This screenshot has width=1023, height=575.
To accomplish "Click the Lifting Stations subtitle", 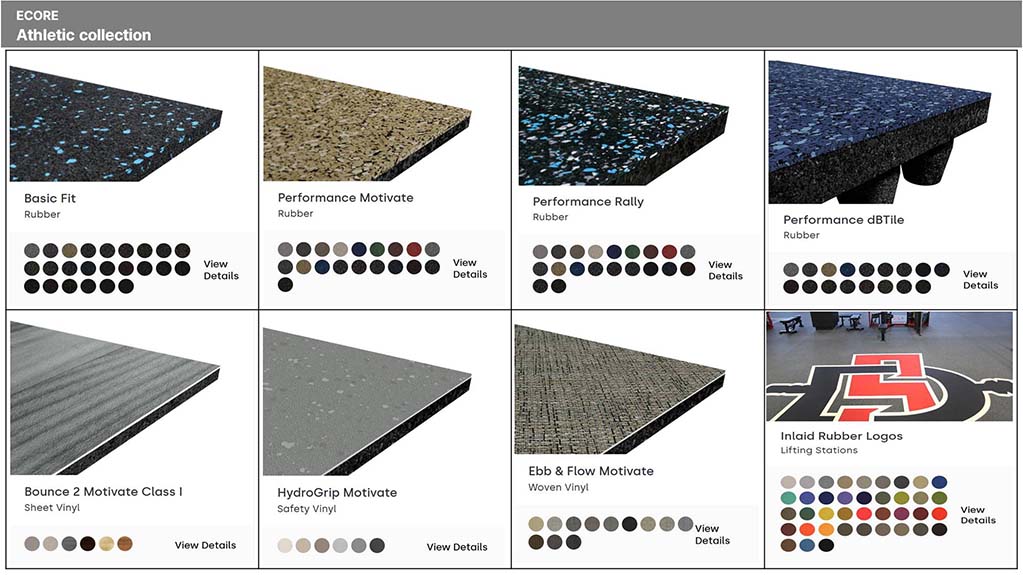I will pos(819,450).
